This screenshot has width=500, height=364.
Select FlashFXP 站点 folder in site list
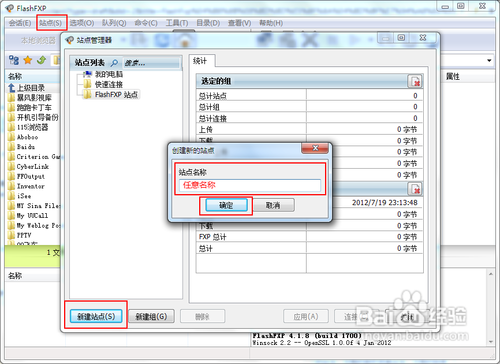pyautogui.click(x=116, y=95)
